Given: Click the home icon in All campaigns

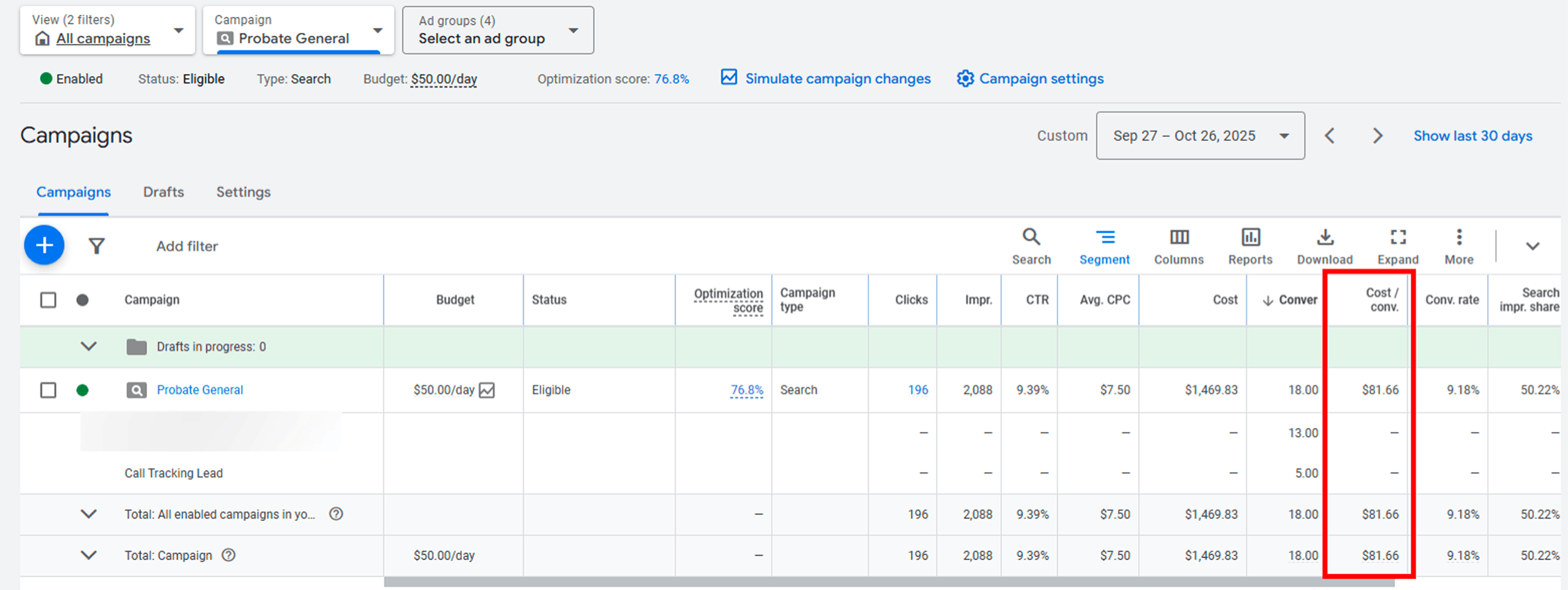Looking at the screenshot, I should (x=42, y=38).
